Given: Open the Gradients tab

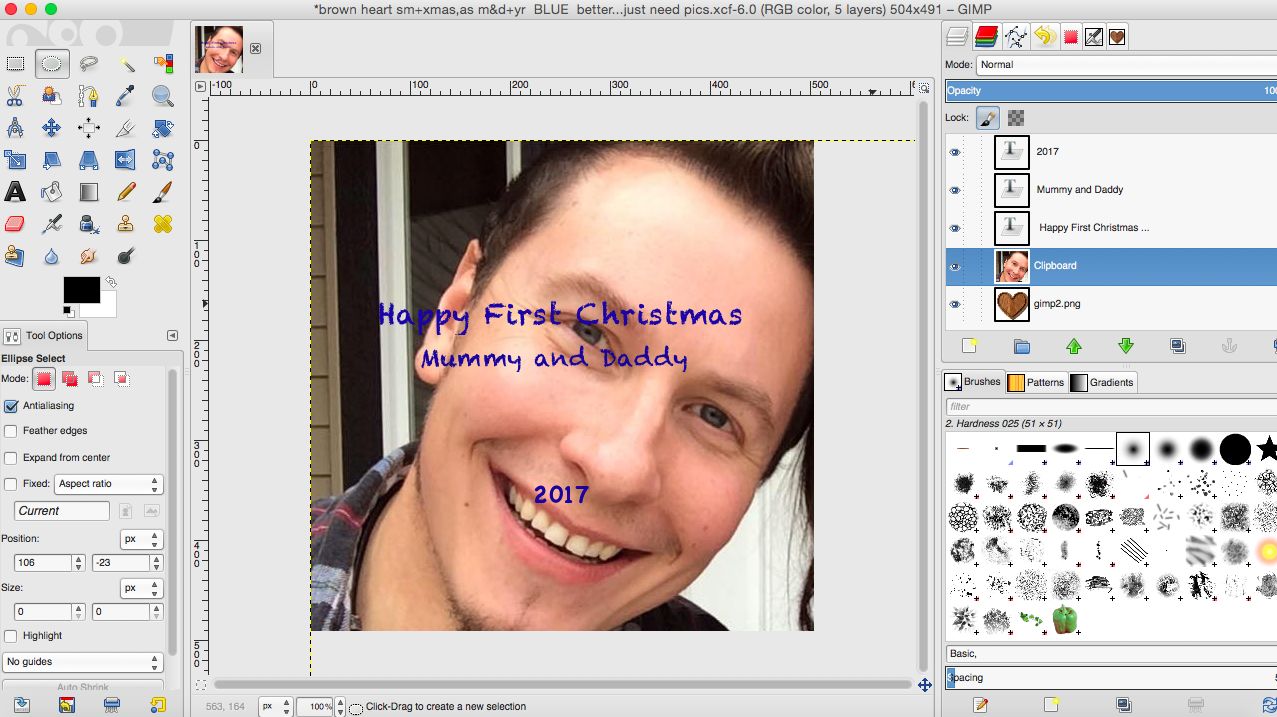Looking at the screenshot, I should 1102,382.
